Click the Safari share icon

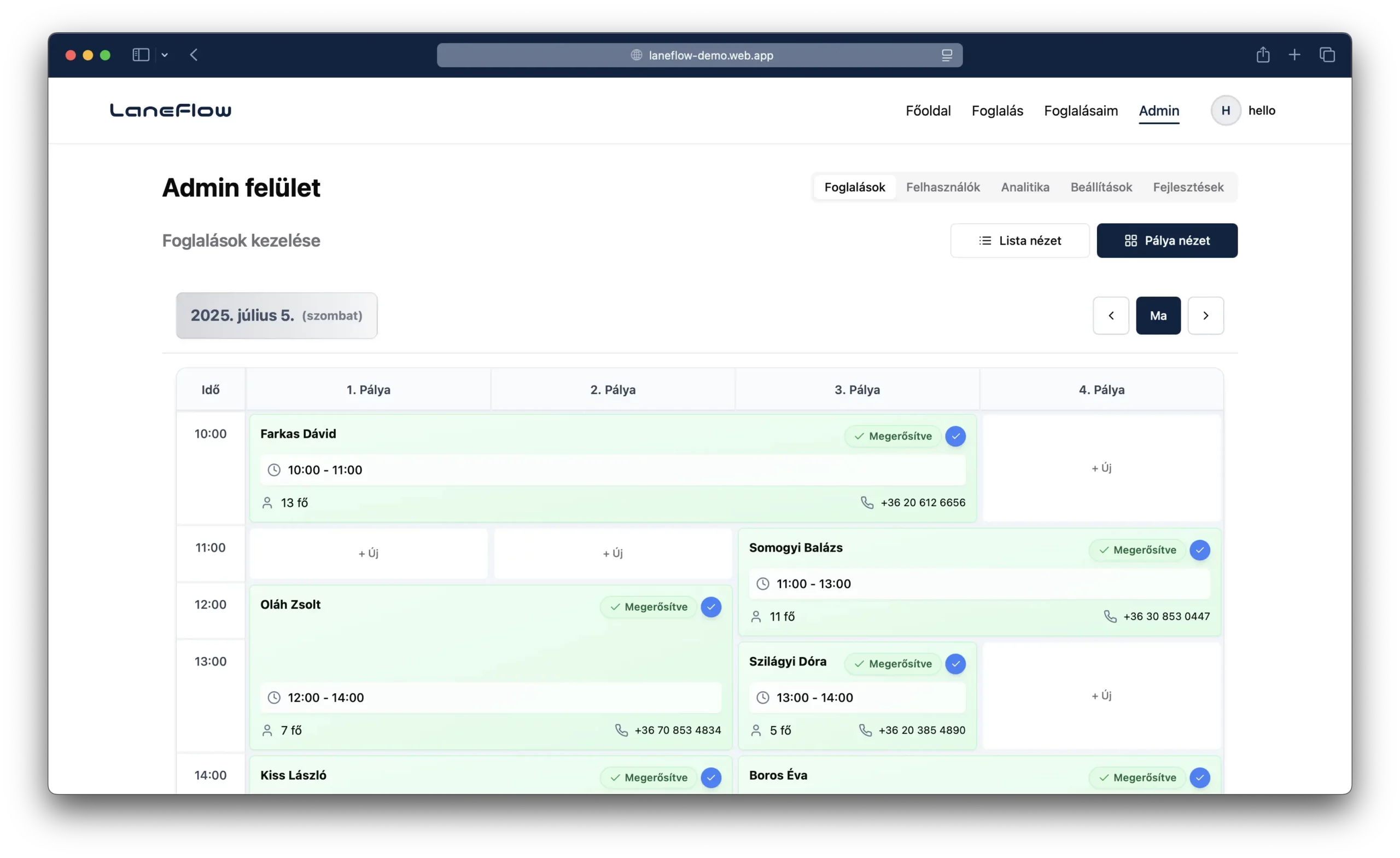coord(1263,55)
